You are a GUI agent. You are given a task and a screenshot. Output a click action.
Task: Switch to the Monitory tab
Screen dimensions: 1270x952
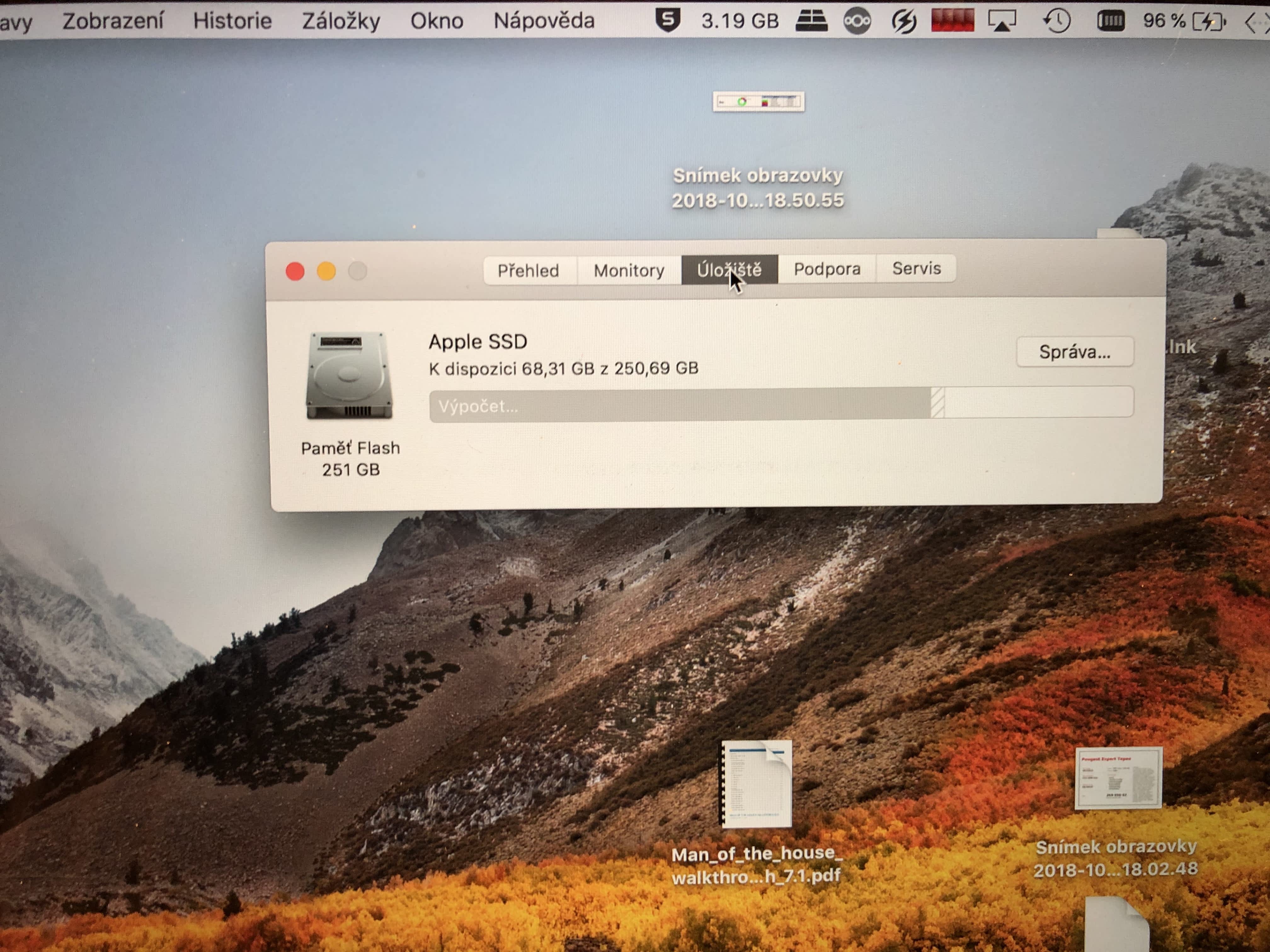tap(629, 270)
